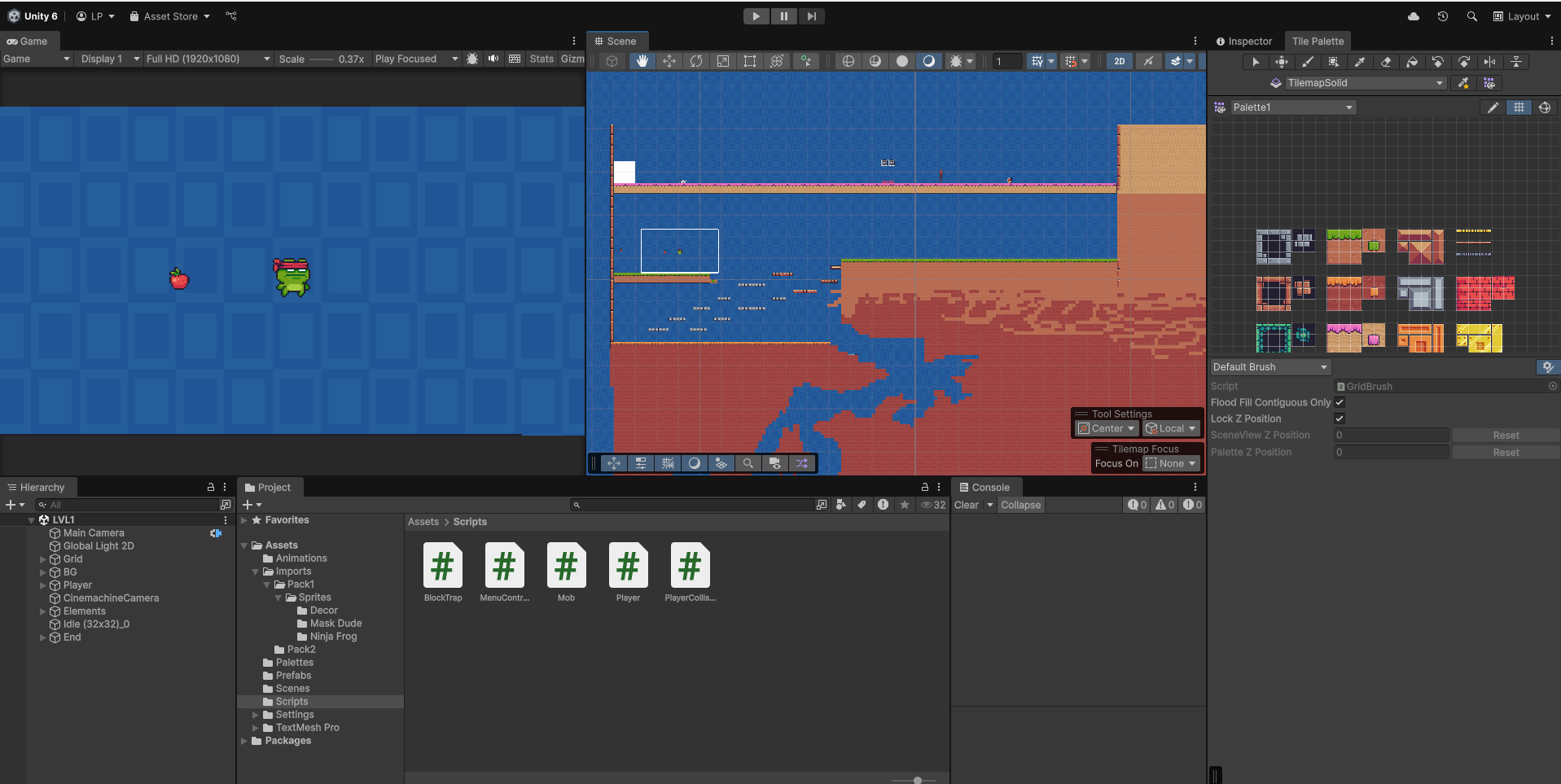Open the TilemapSolid active target dropdown

pyautogui.click(x=1365, y=83)
